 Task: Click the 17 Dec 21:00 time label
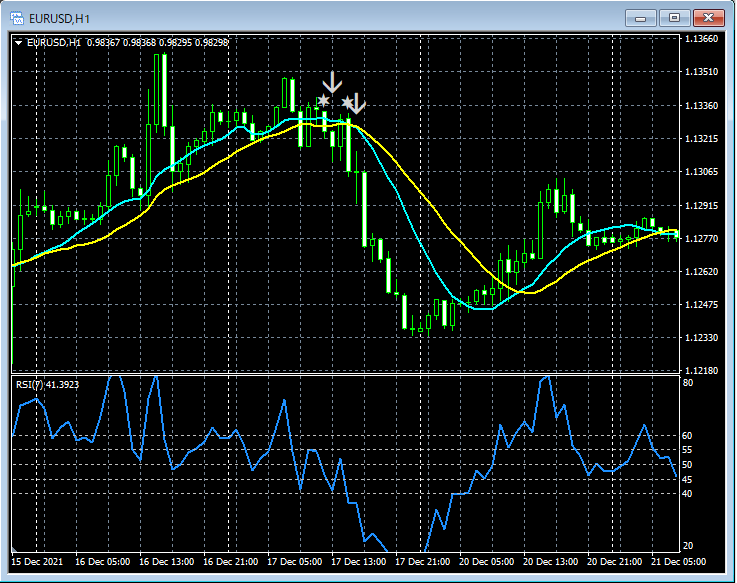(x=423, y=562)
